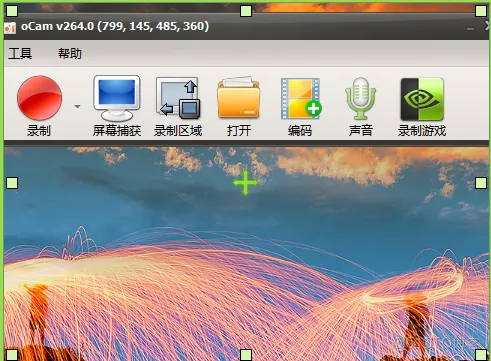This screenshot has width=491, height=361.
Task: Click the middle-right capture region handle
Action: pos(481,183)
